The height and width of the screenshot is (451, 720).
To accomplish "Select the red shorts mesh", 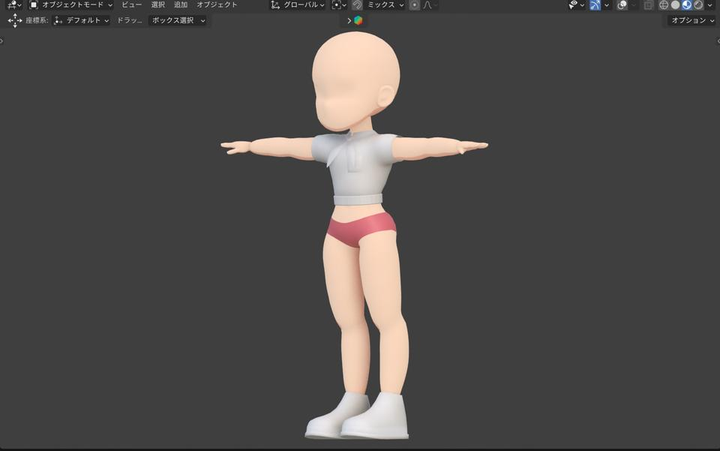I will [x=361, y=229].
